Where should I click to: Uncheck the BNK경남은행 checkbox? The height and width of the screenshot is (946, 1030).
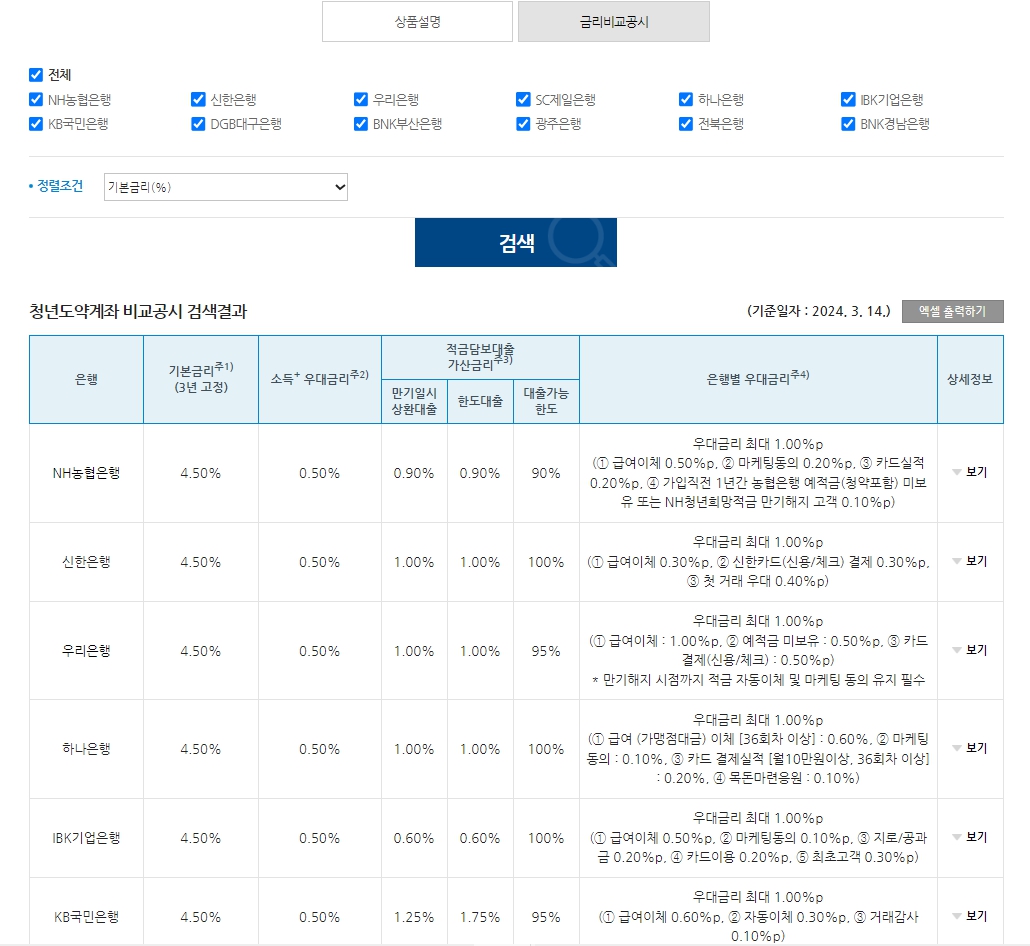pyautogui.click(x=847, y=124)
